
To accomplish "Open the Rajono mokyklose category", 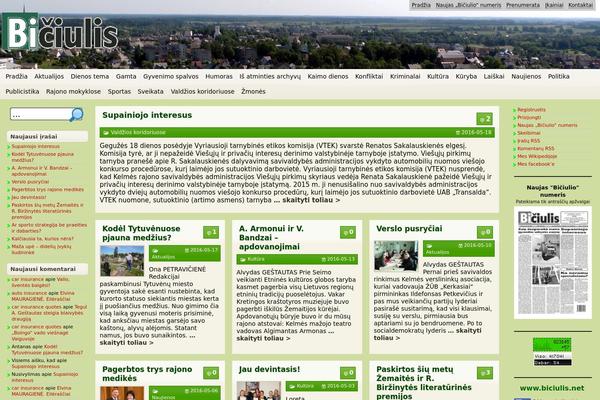I will coord(73,91).
